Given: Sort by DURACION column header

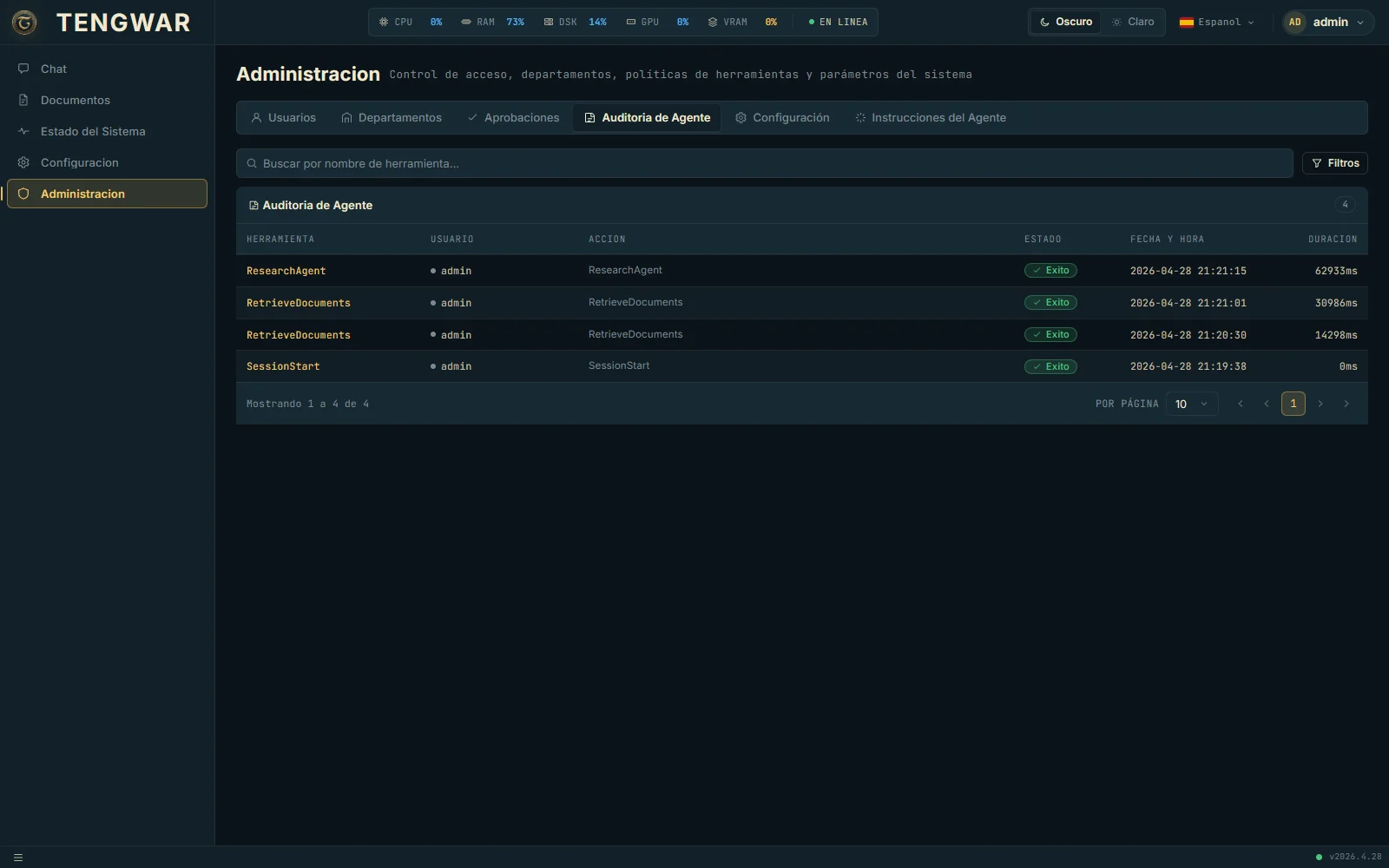Looking at the screenshot, I should tap(1333, 239).
